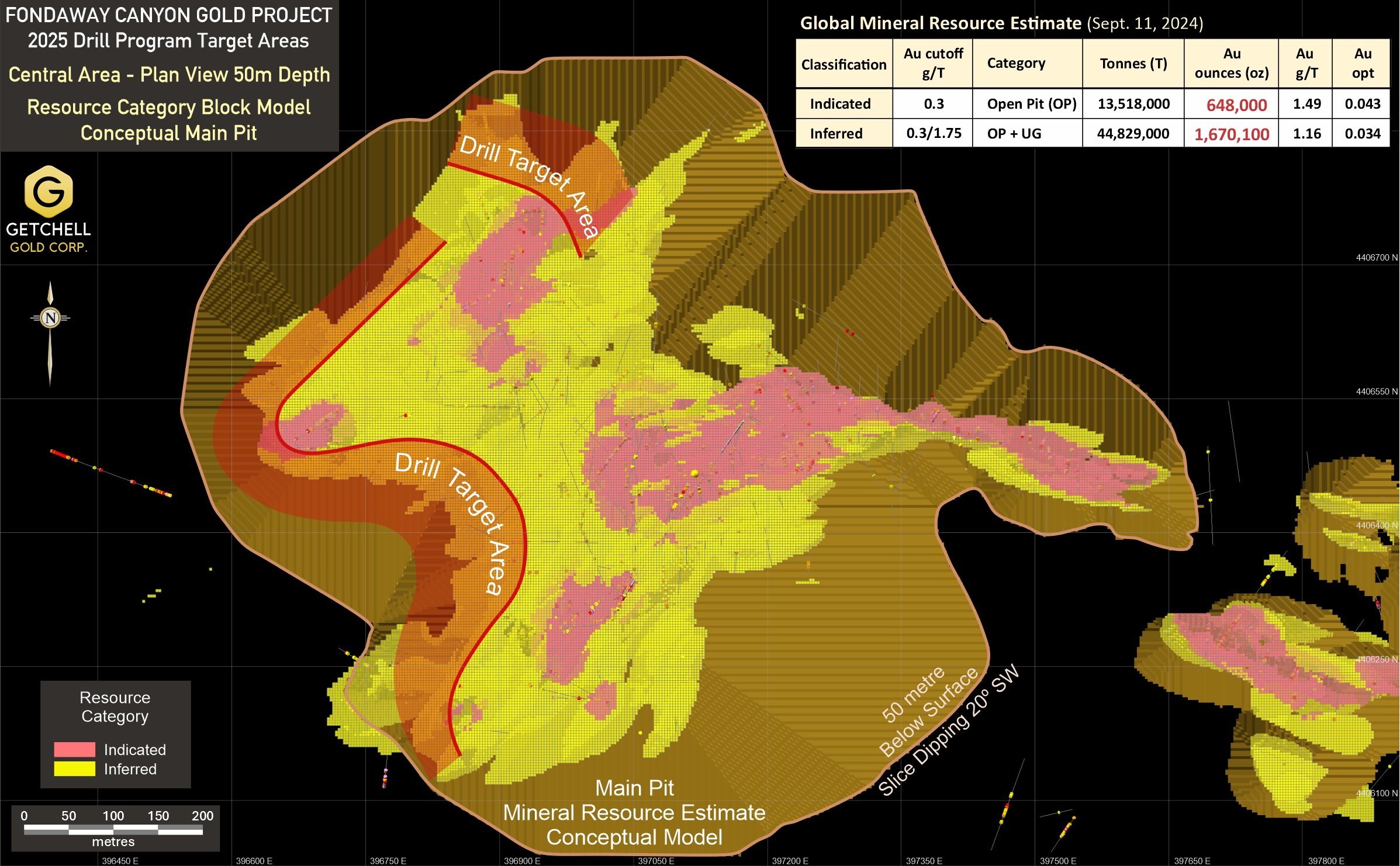Click the '397500 E' easting label
The height and width of the screenshot is (866, 1400).
(1058, 861)
